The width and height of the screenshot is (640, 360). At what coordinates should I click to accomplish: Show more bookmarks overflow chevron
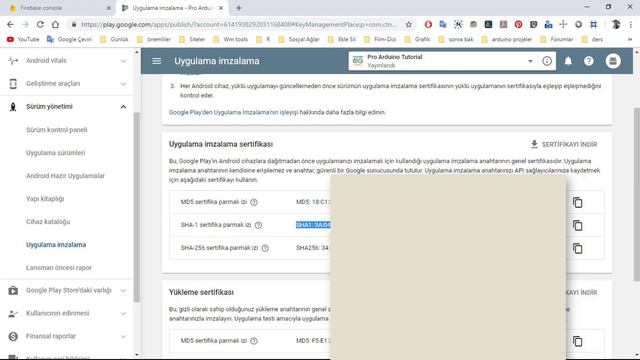tap(630, 40)
